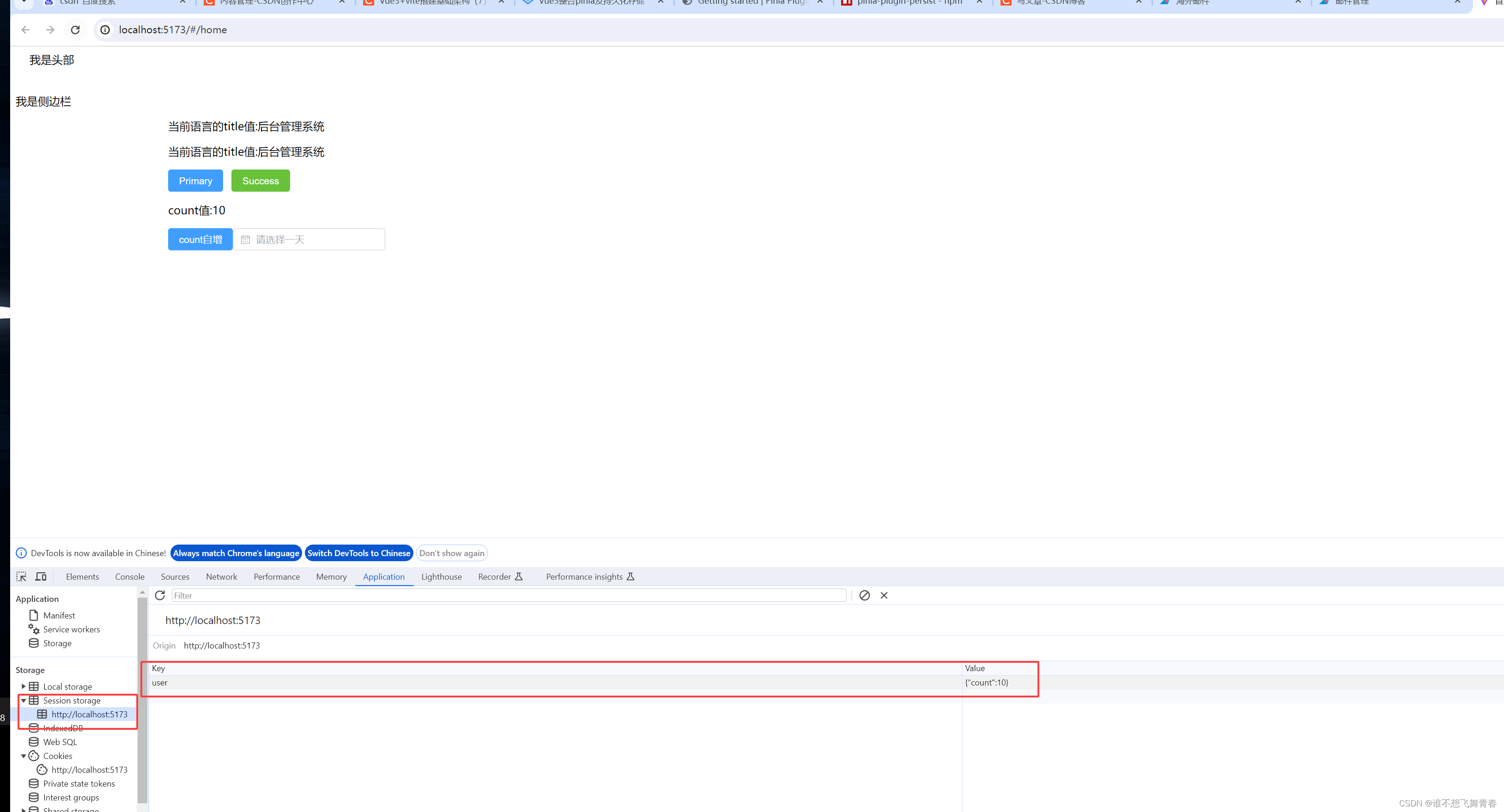Expand the Local storage tree node
Screen dimensions: 1504x812
click(x=24, y=686)
